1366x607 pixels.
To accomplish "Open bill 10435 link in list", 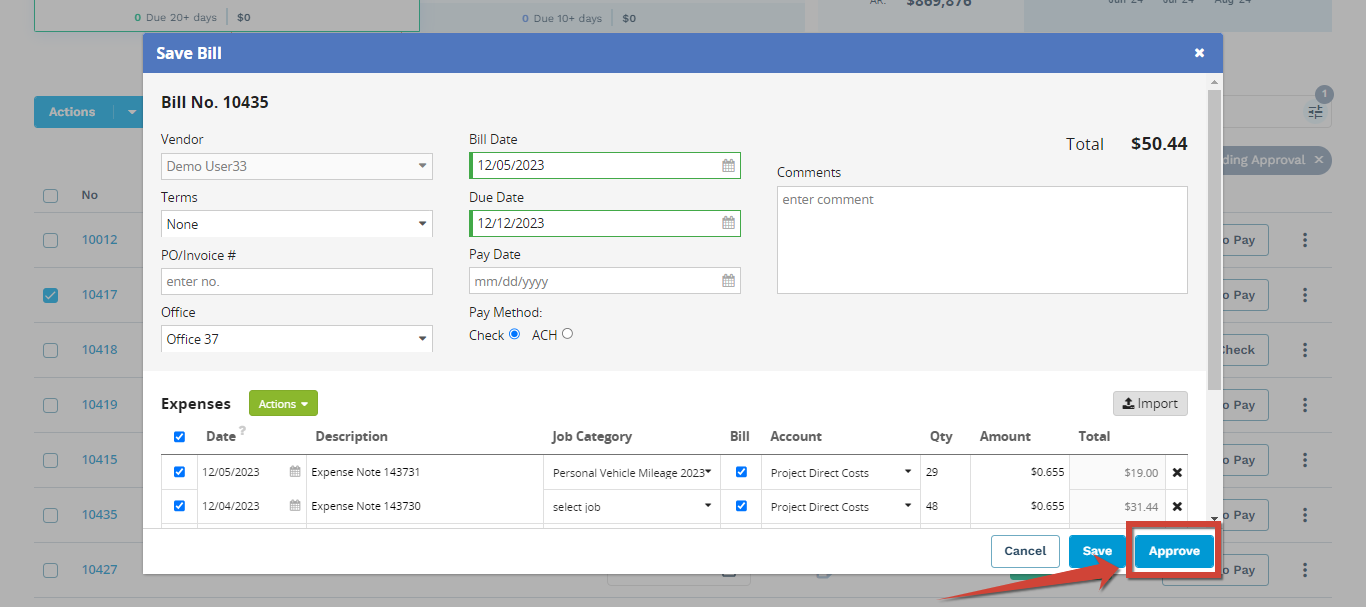I will tap(99, 515).
